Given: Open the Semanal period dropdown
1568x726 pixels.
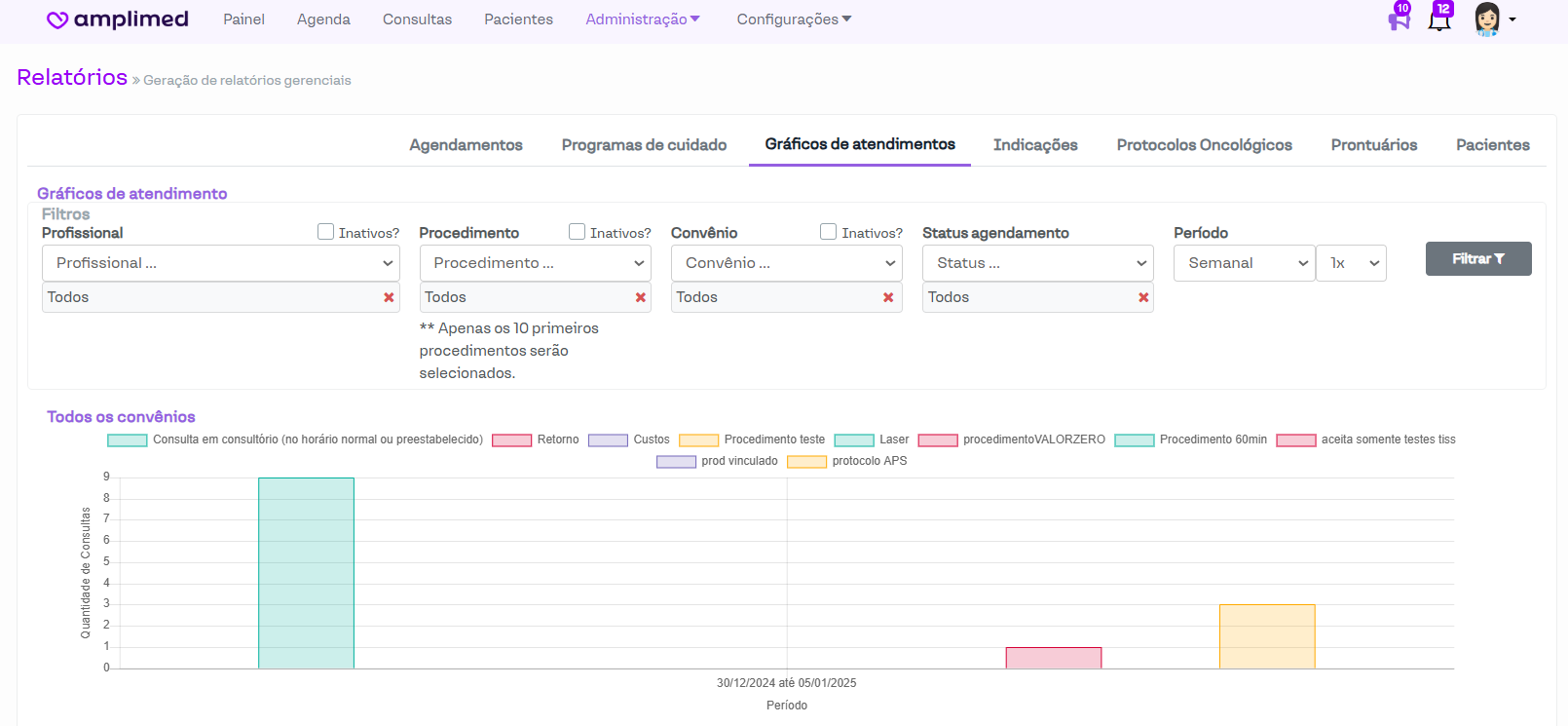Looking at the screenshot, I should (x=1245, y=263).
